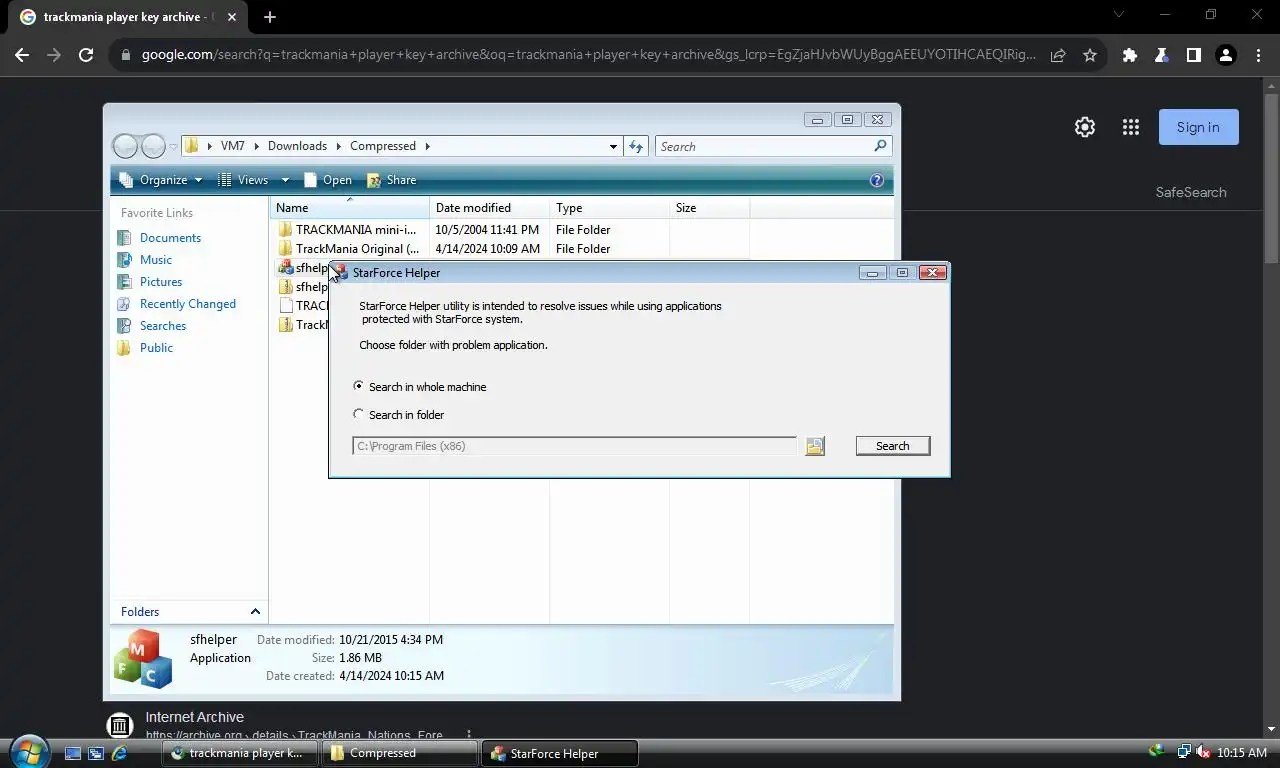1280x768 pixels.
Task: Click the SafeSearch link
Action: (1191, 192)
